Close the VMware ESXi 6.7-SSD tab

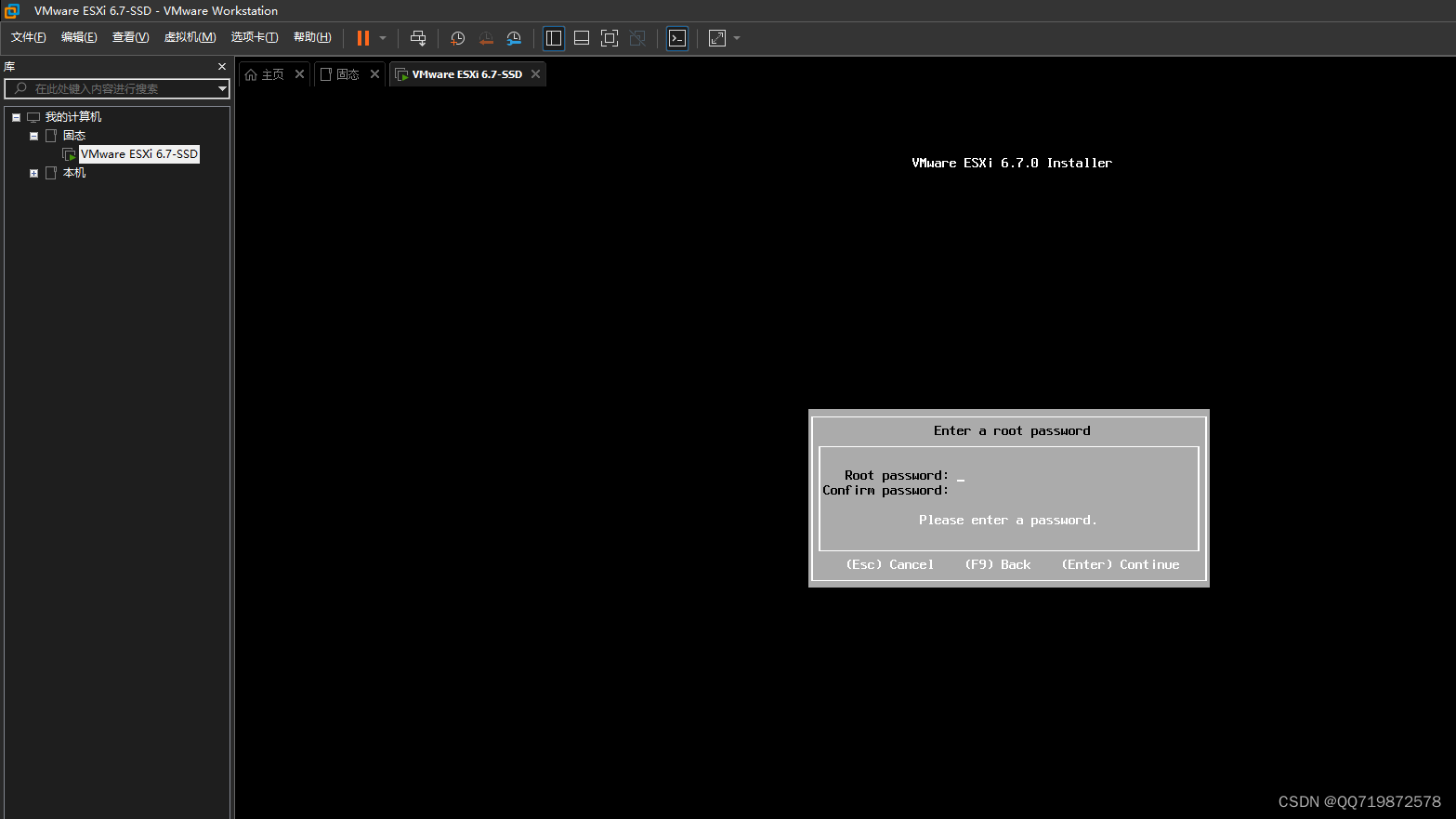[x=535, y=74]
